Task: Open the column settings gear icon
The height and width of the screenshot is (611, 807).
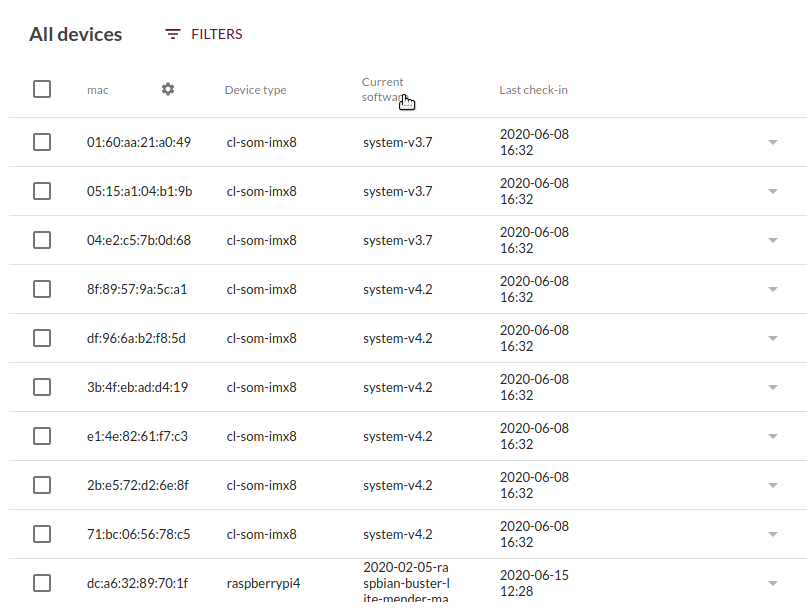Action: 167,89
